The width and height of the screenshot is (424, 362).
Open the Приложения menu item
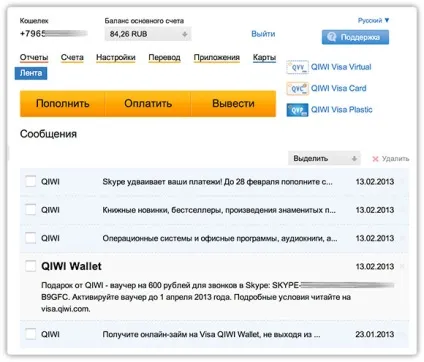coord(217,58)
